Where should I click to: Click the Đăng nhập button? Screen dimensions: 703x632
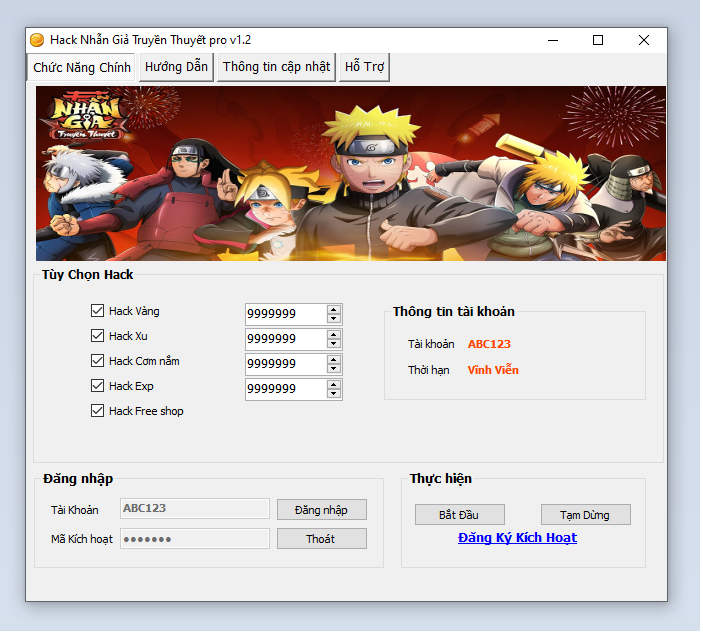point(321,510)
